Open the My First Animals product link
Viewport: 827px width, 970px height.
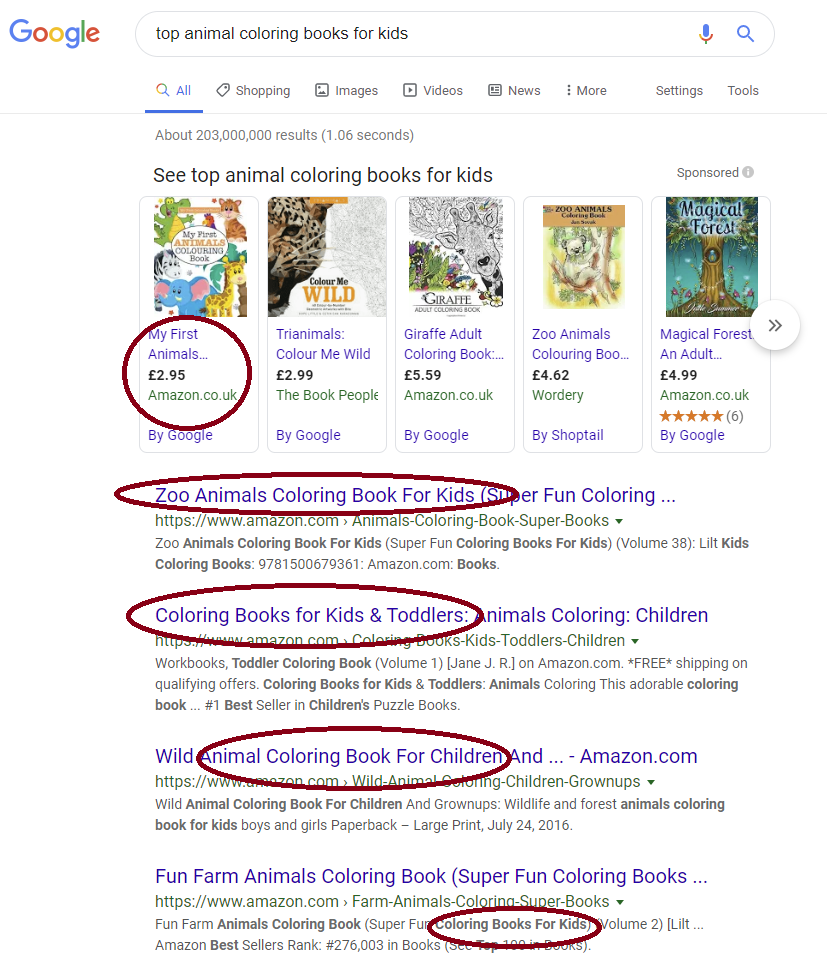[178, 344]
